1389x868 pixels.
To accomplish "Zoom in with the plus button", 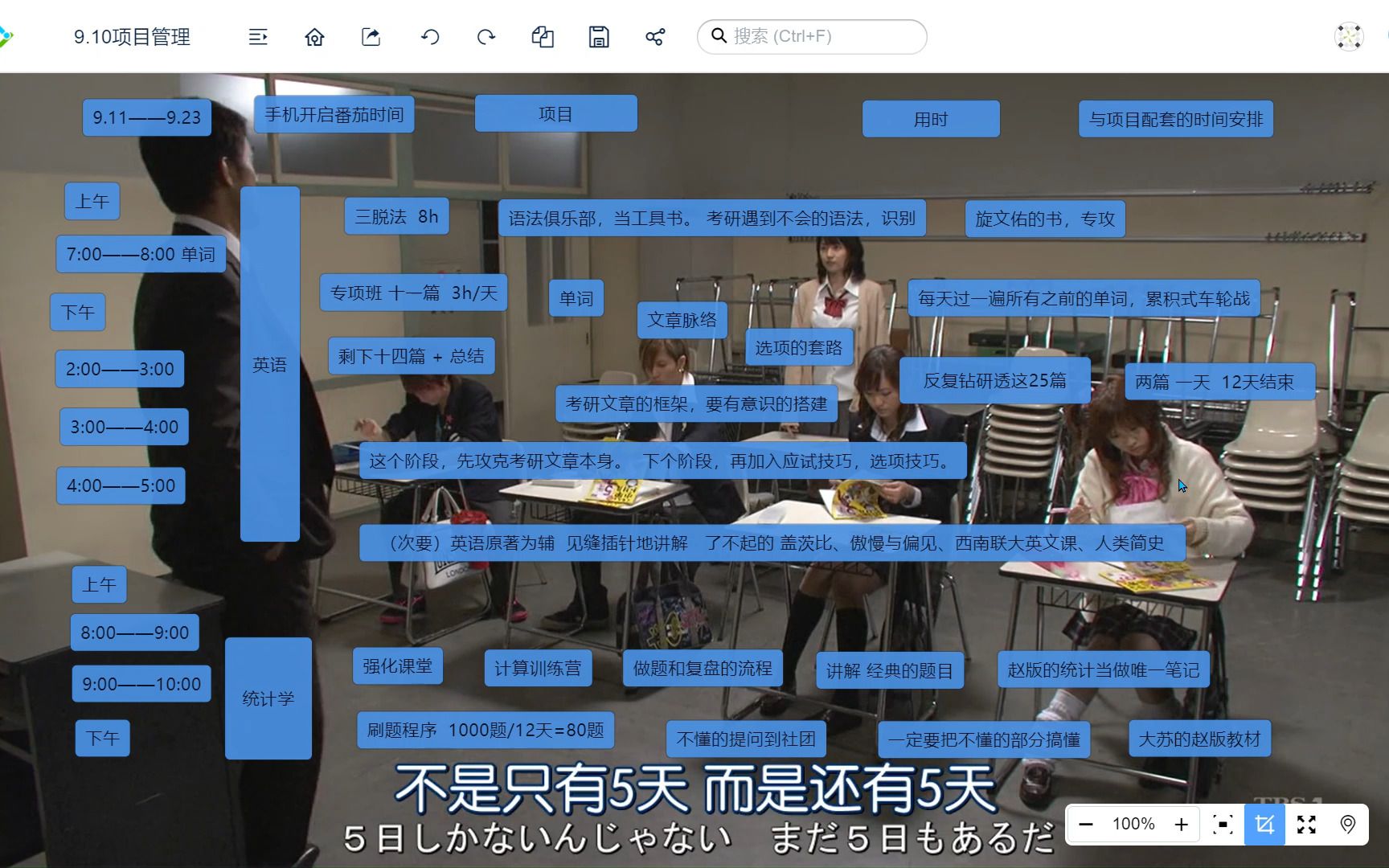I will pos(1181,824).
